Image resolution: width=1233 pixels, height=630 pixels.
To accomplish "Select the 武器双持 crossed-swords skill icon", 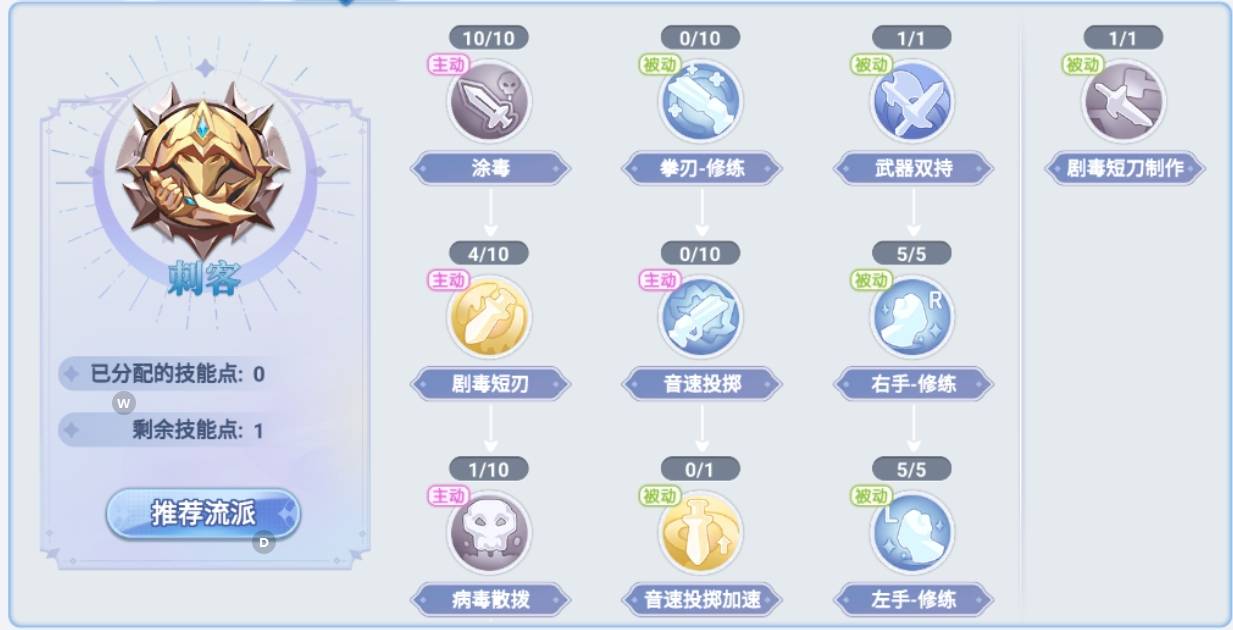I will coord(912,101).
